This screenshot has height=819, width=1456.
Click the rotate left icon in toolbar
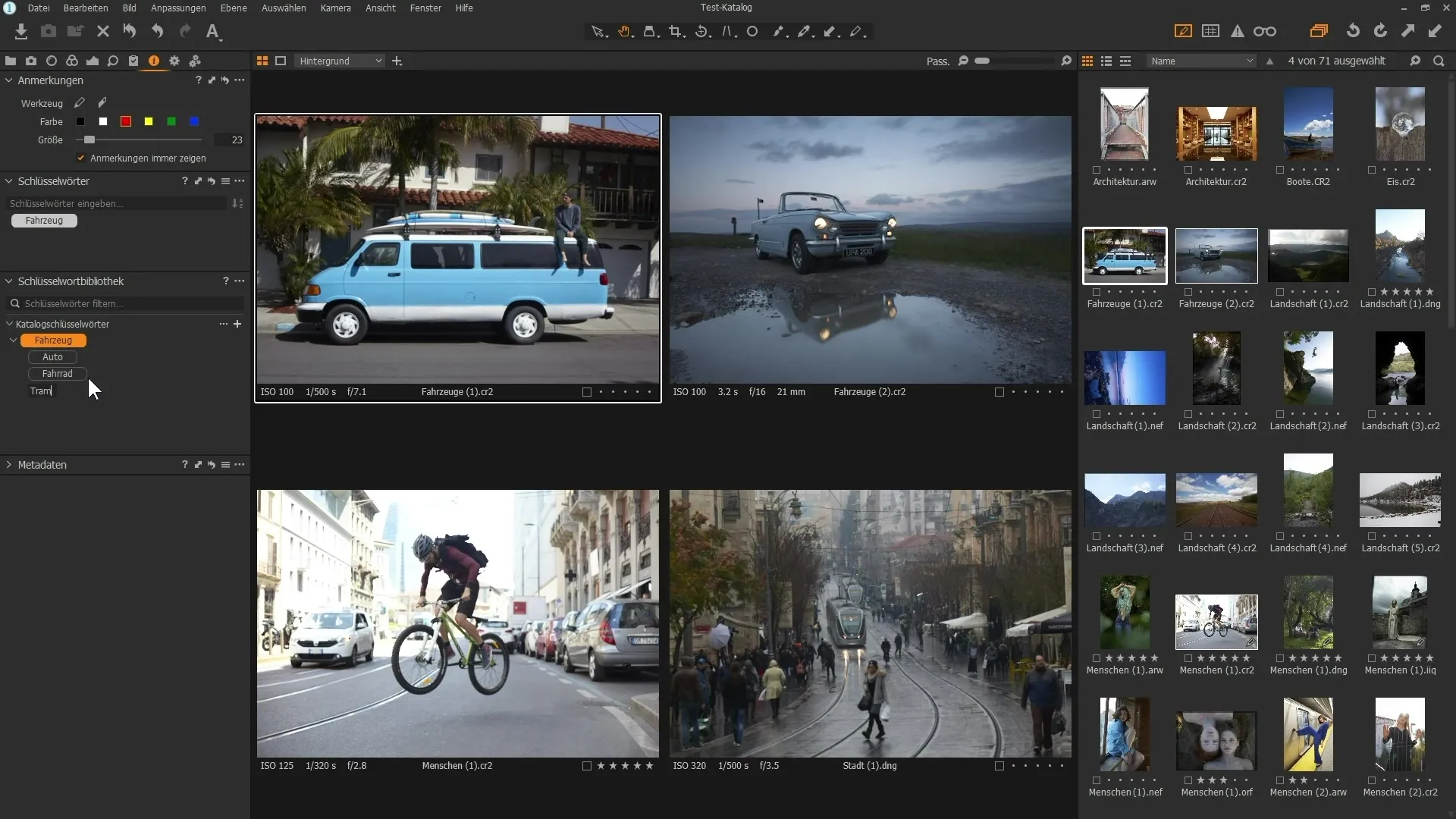tap(1353, 31)
